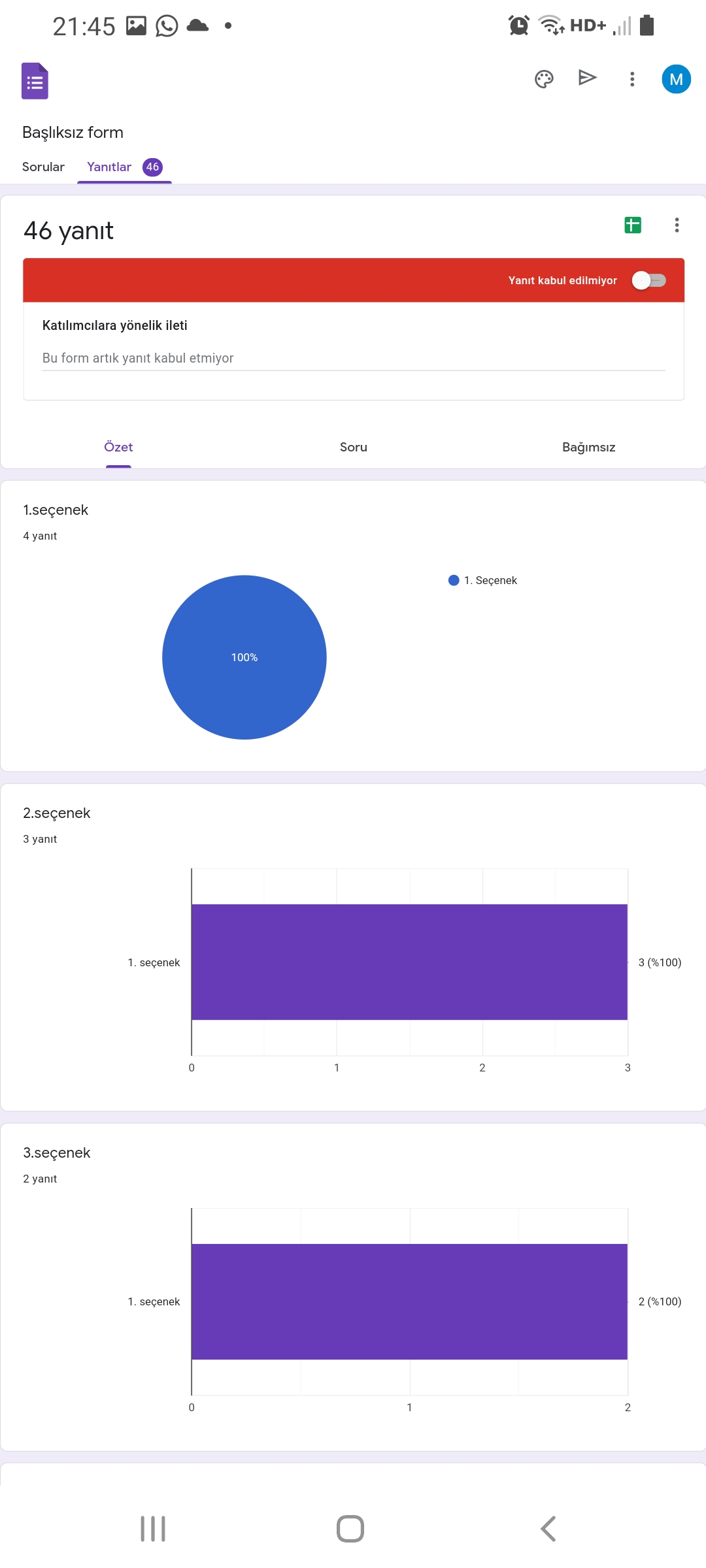706x1568 pixels.
Task: Open responses in Google Sheets
Action: [632, 225]
